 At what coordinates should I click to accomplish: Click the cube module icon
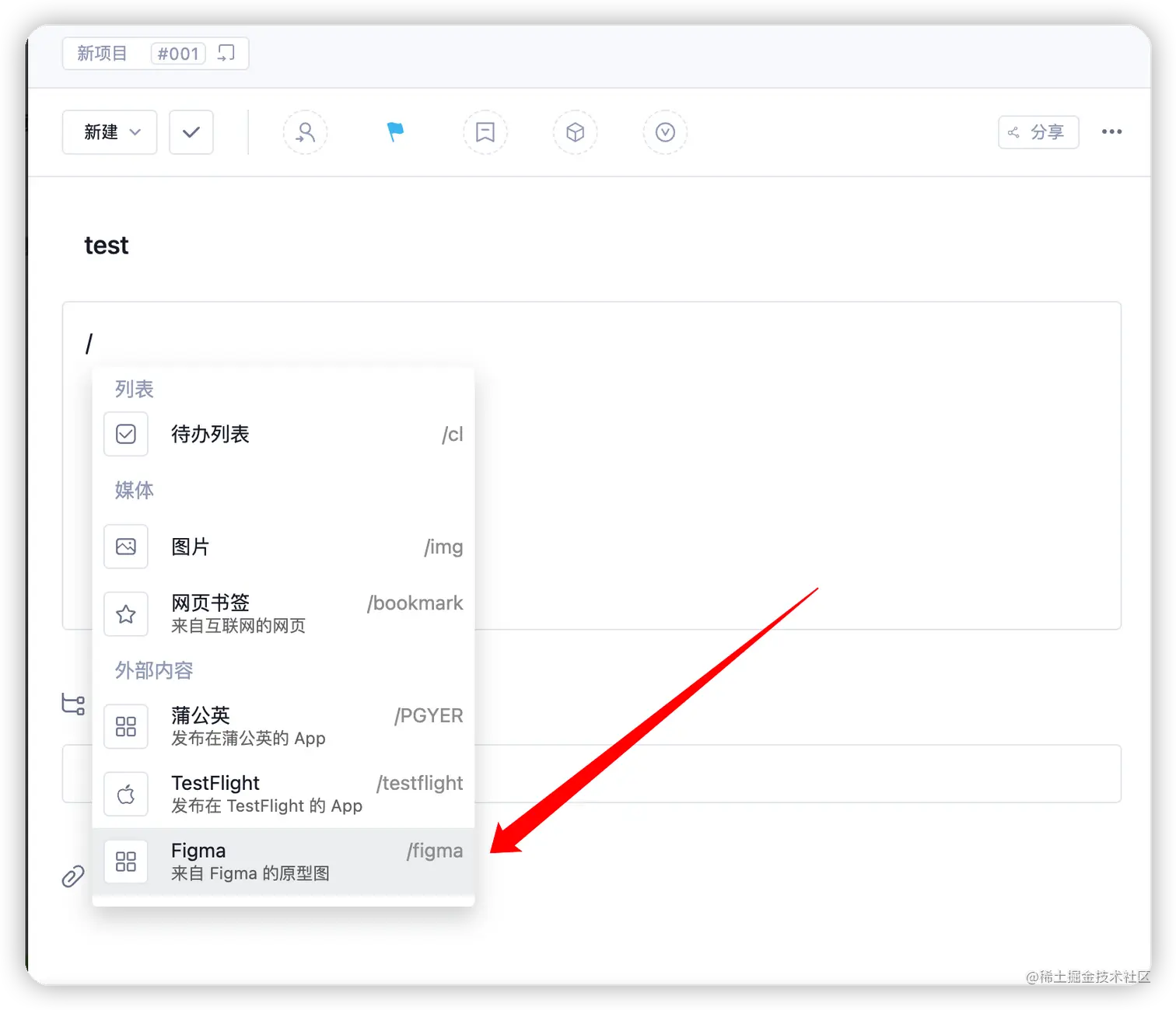coord(576,132)
